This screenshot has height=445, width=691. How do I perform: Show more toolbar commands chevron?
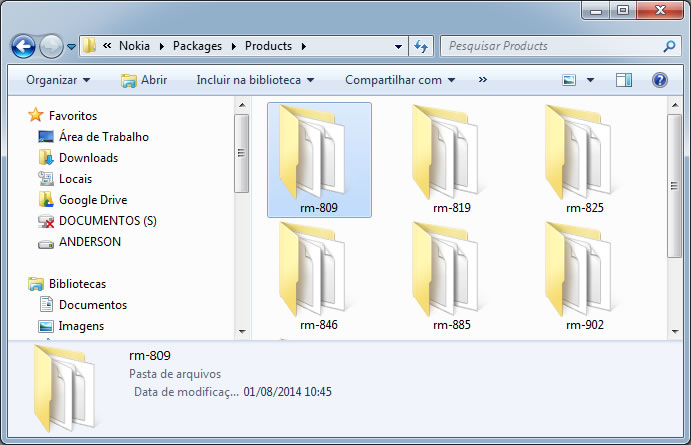pyautogui.click(x=483, y=80)
